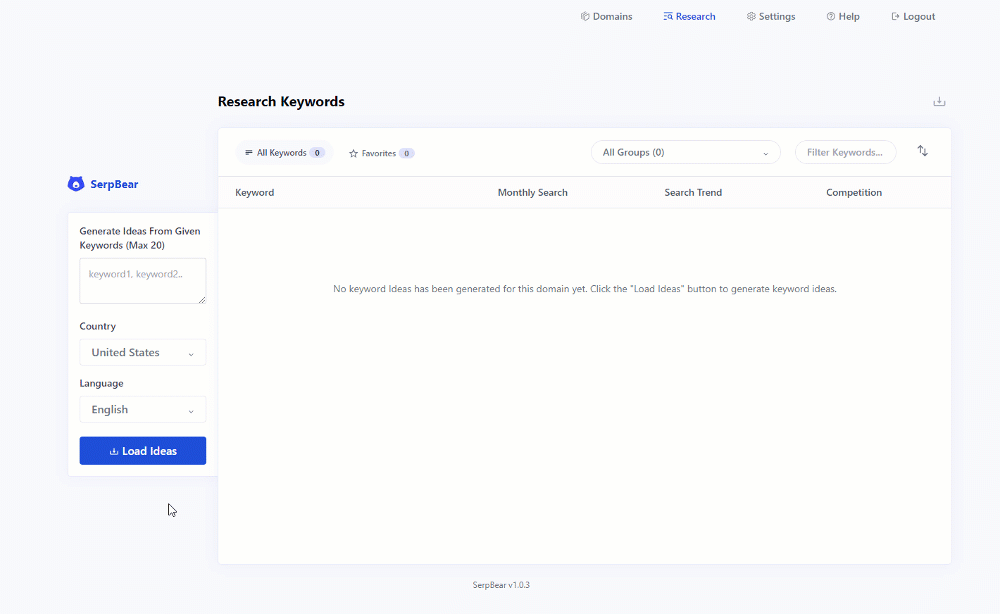Click the filter lines icon on All Keywords
The width and height of the screenshot is (1000, 614).
248,152
